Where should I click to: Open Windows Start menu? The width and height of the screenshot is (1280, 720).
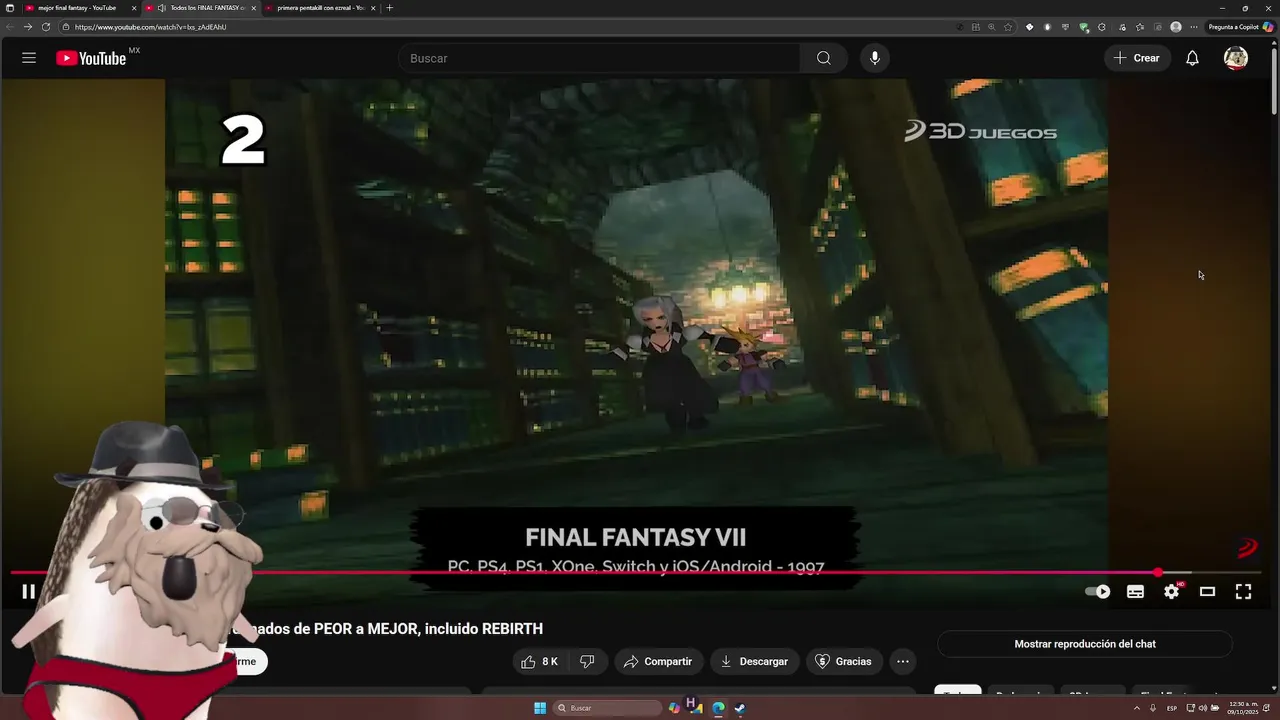(540, 708)
